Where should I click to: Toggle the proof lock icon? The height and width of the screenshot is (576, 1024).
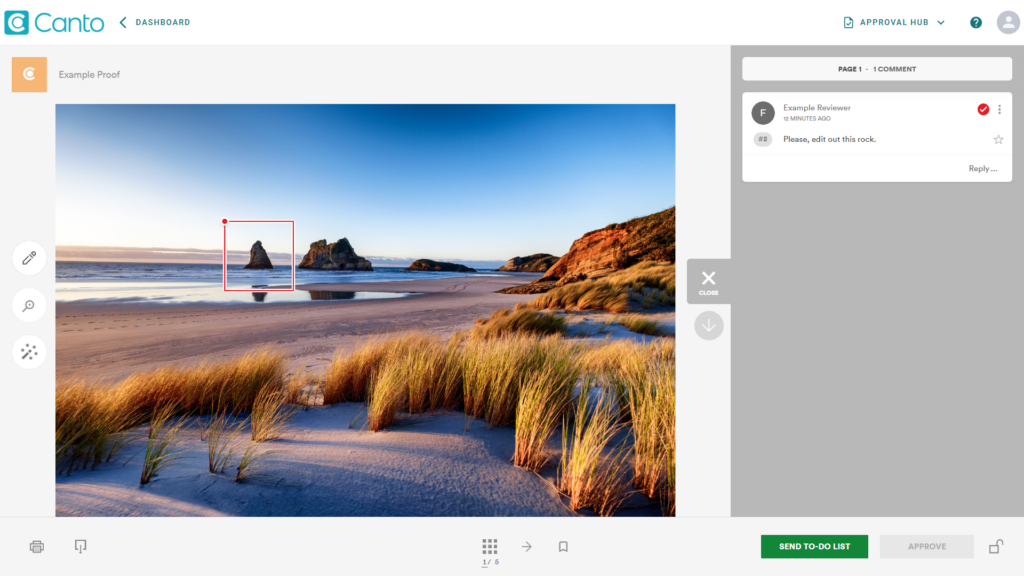(x=996, y=546)
